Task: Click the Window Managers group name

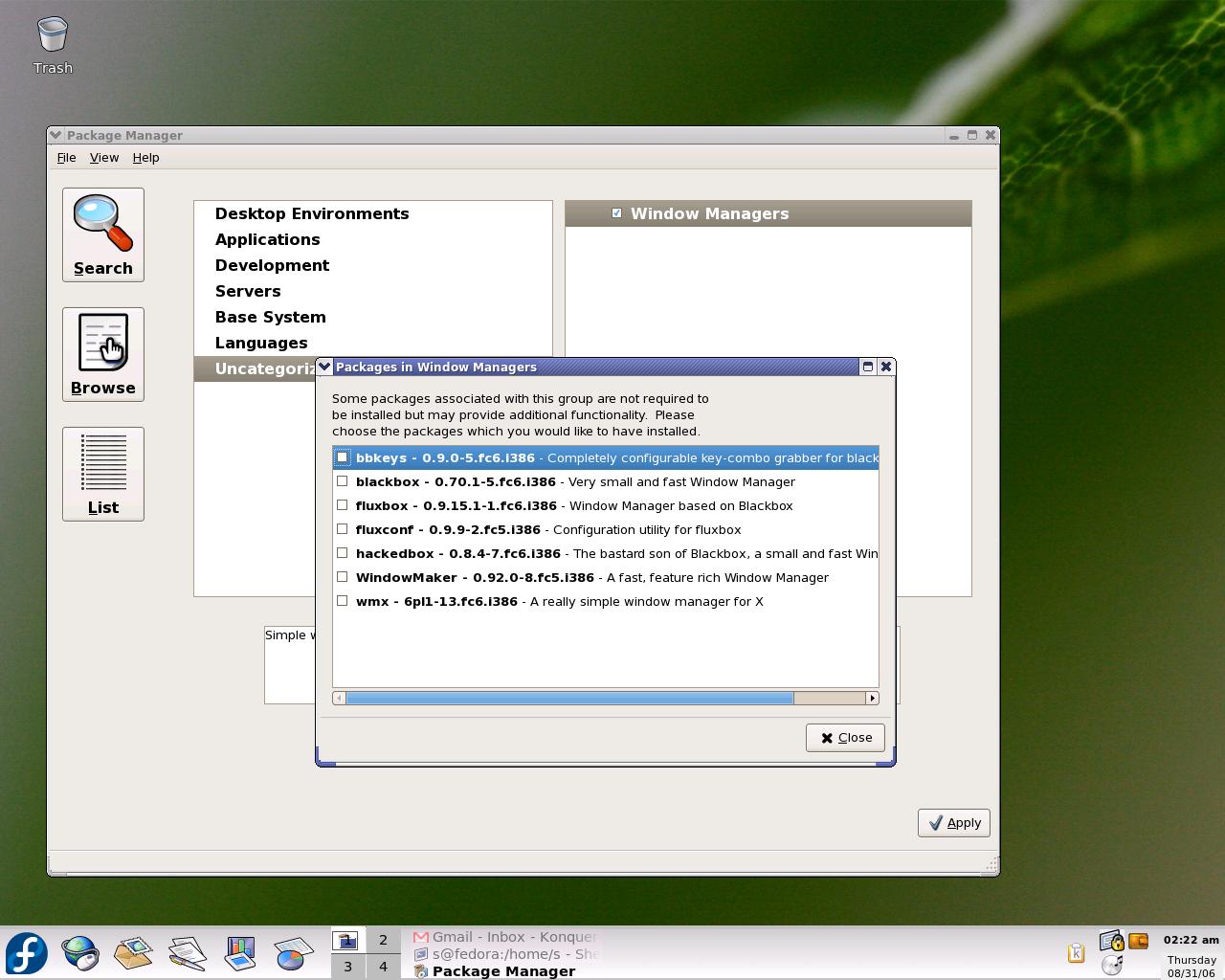Action: (x=710, y=214)
